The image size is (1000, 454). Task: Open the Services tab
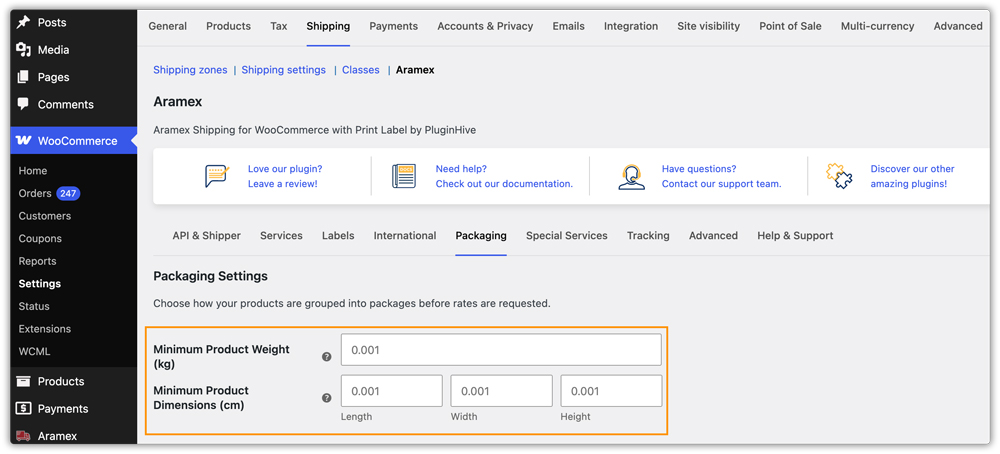pos(281,235)
